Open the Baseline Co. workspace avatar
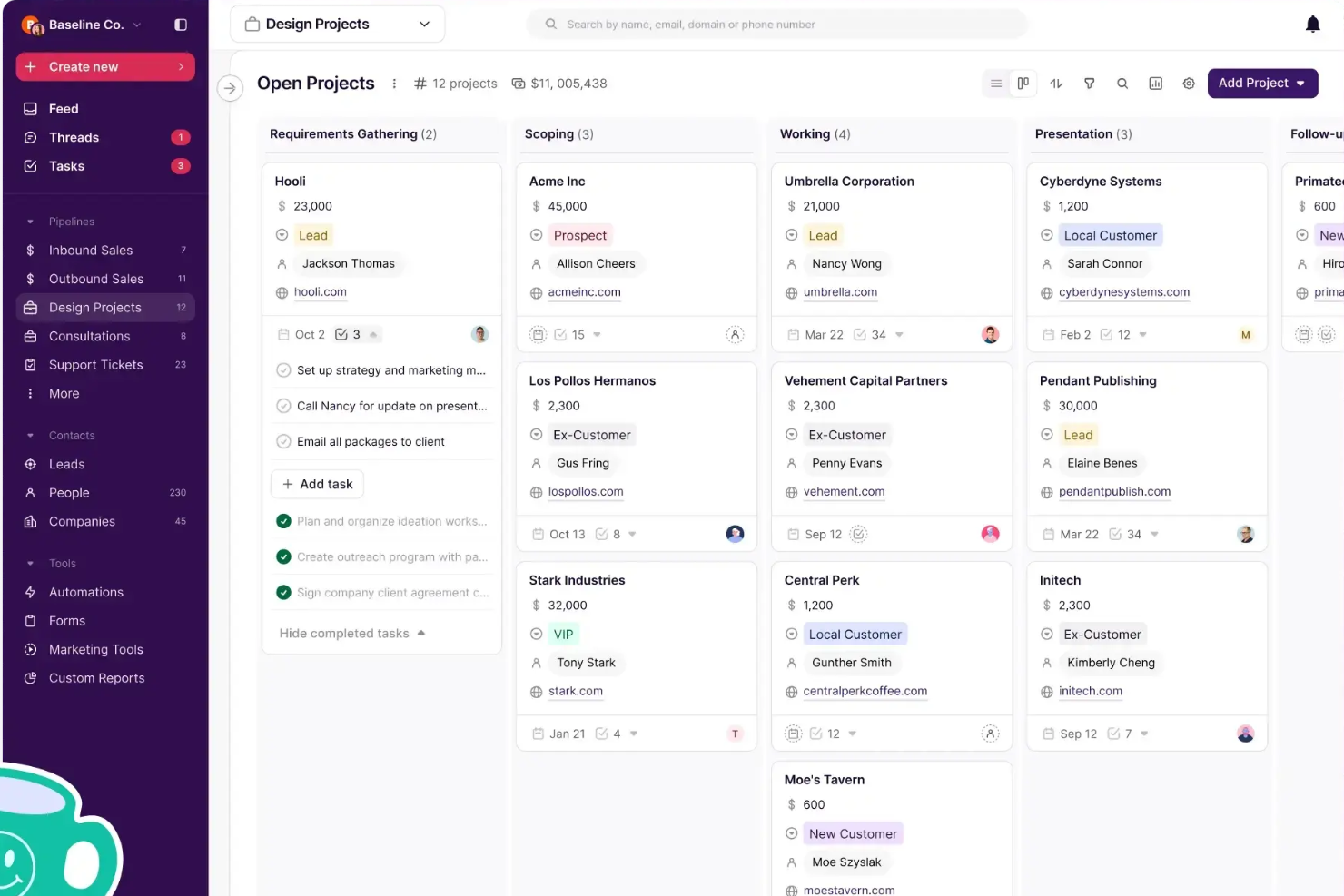Screen dimensions: 1344x896 tap(33, 25)
